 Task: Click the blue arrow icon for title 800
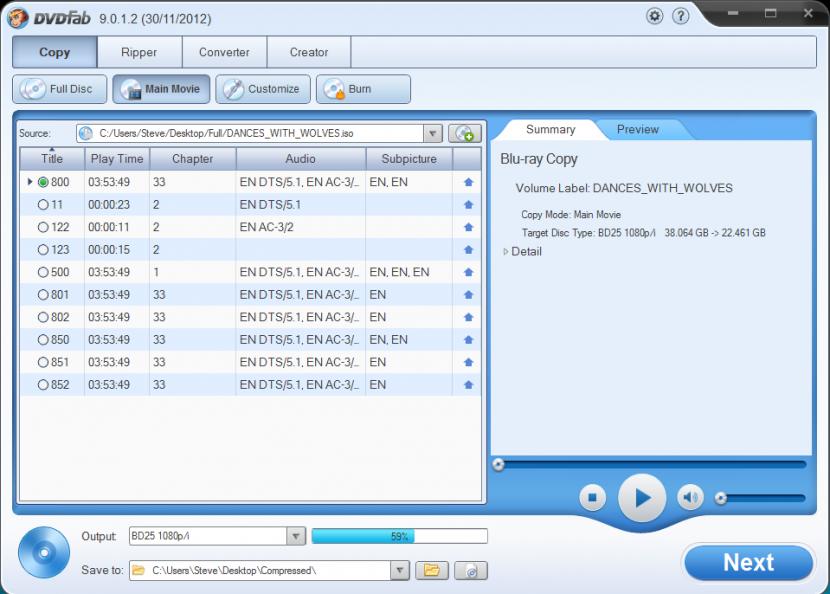(x=468, y=183)
